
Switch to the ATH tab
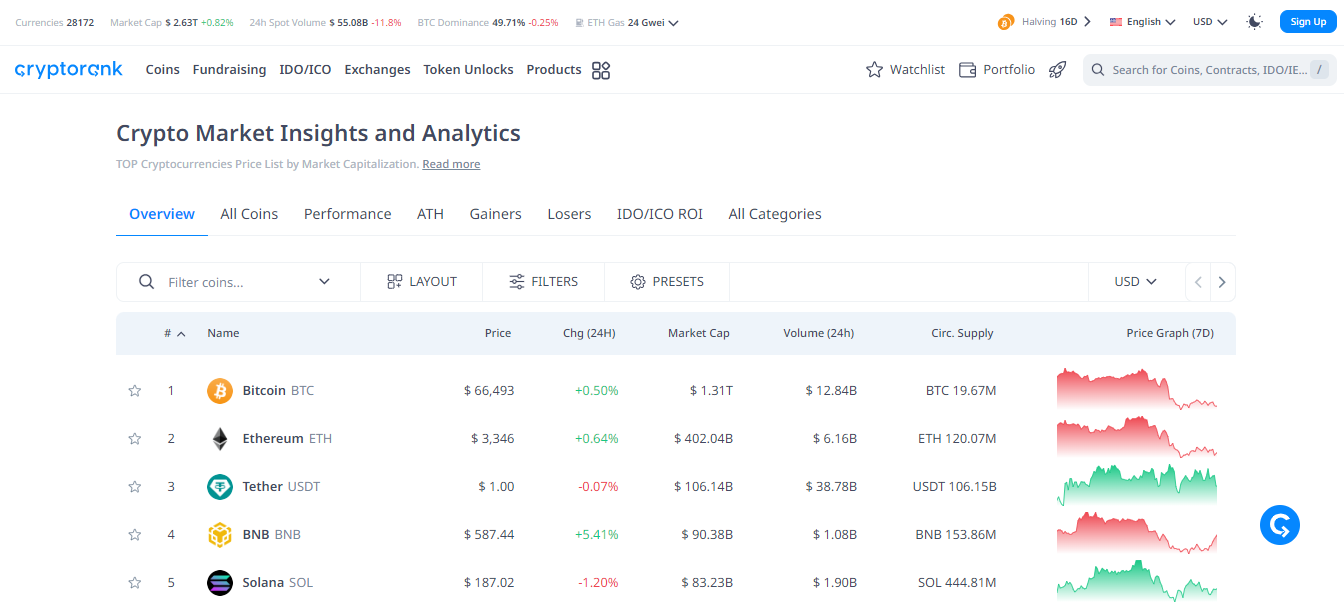pyautogui.click(x=430, y=214)
